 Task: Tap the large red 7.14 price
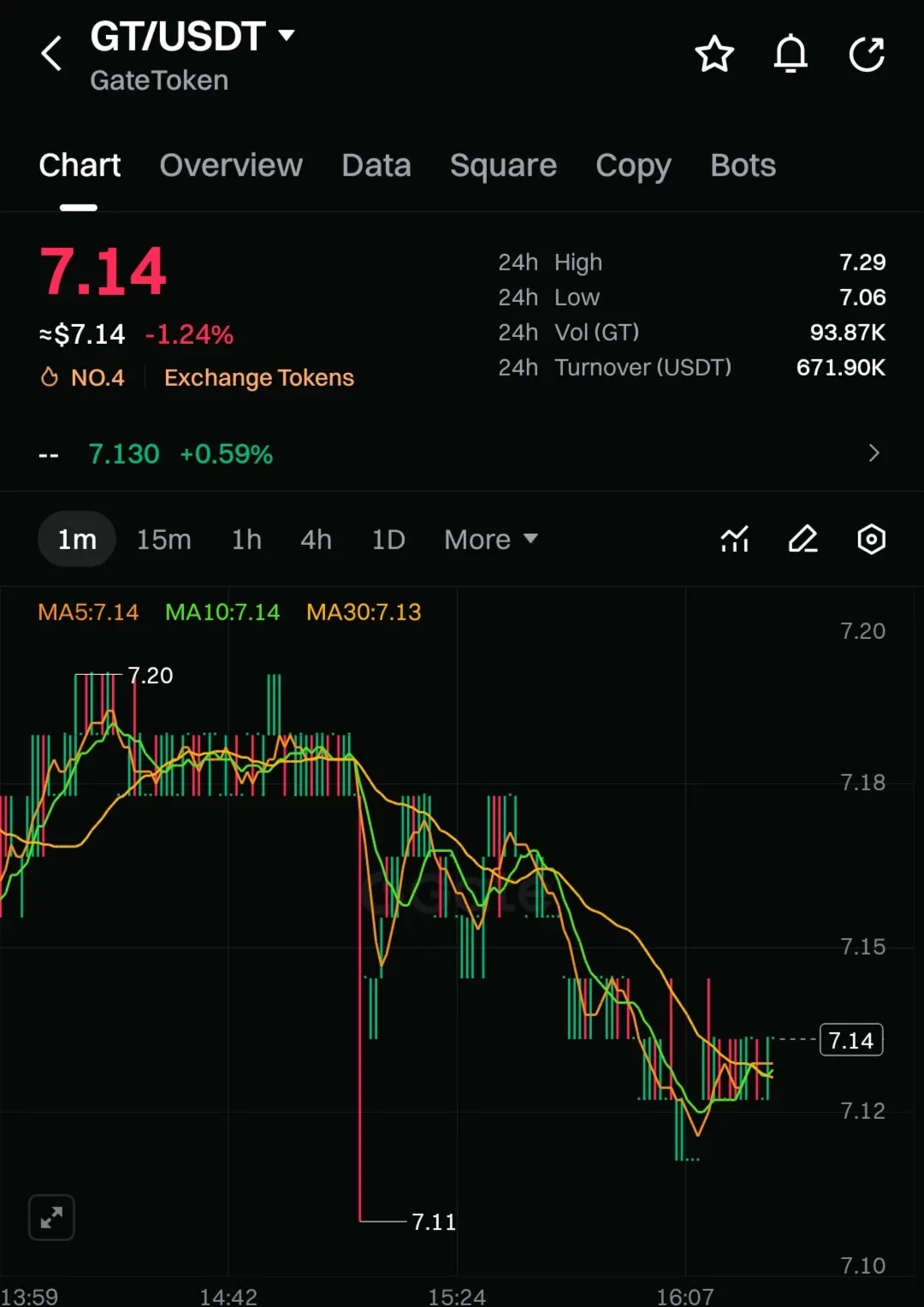103,272
